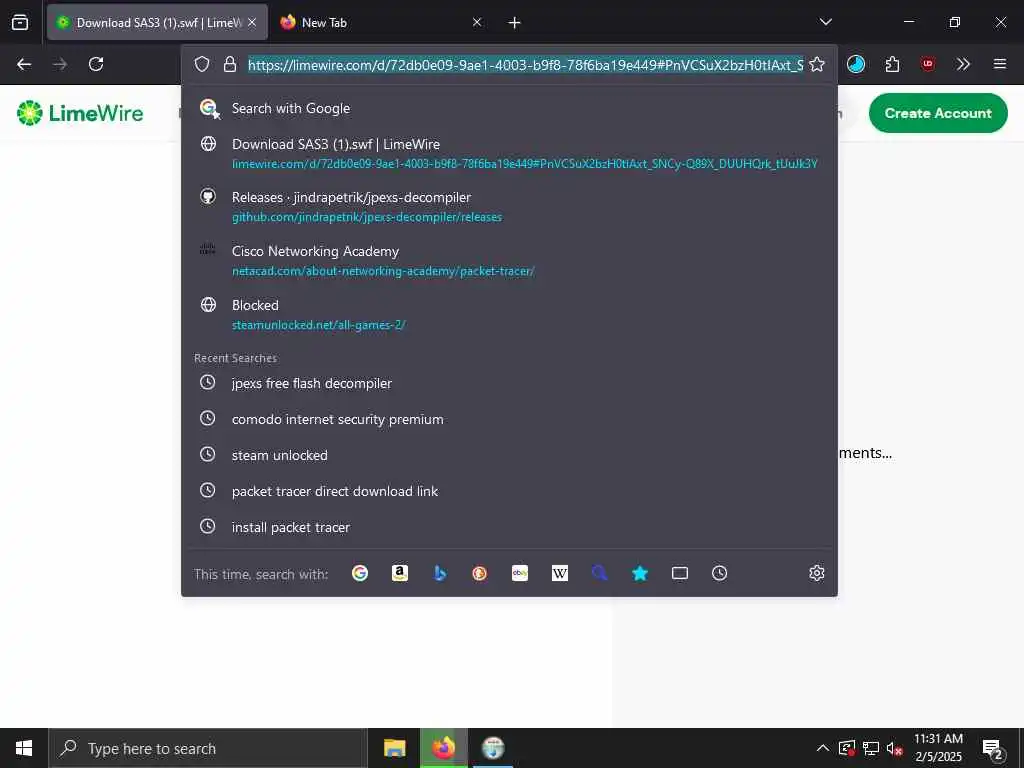Bookmark this page with the star
This screenshot has height=768, width=1024.
pyautogui.click(x=816, y=64)
